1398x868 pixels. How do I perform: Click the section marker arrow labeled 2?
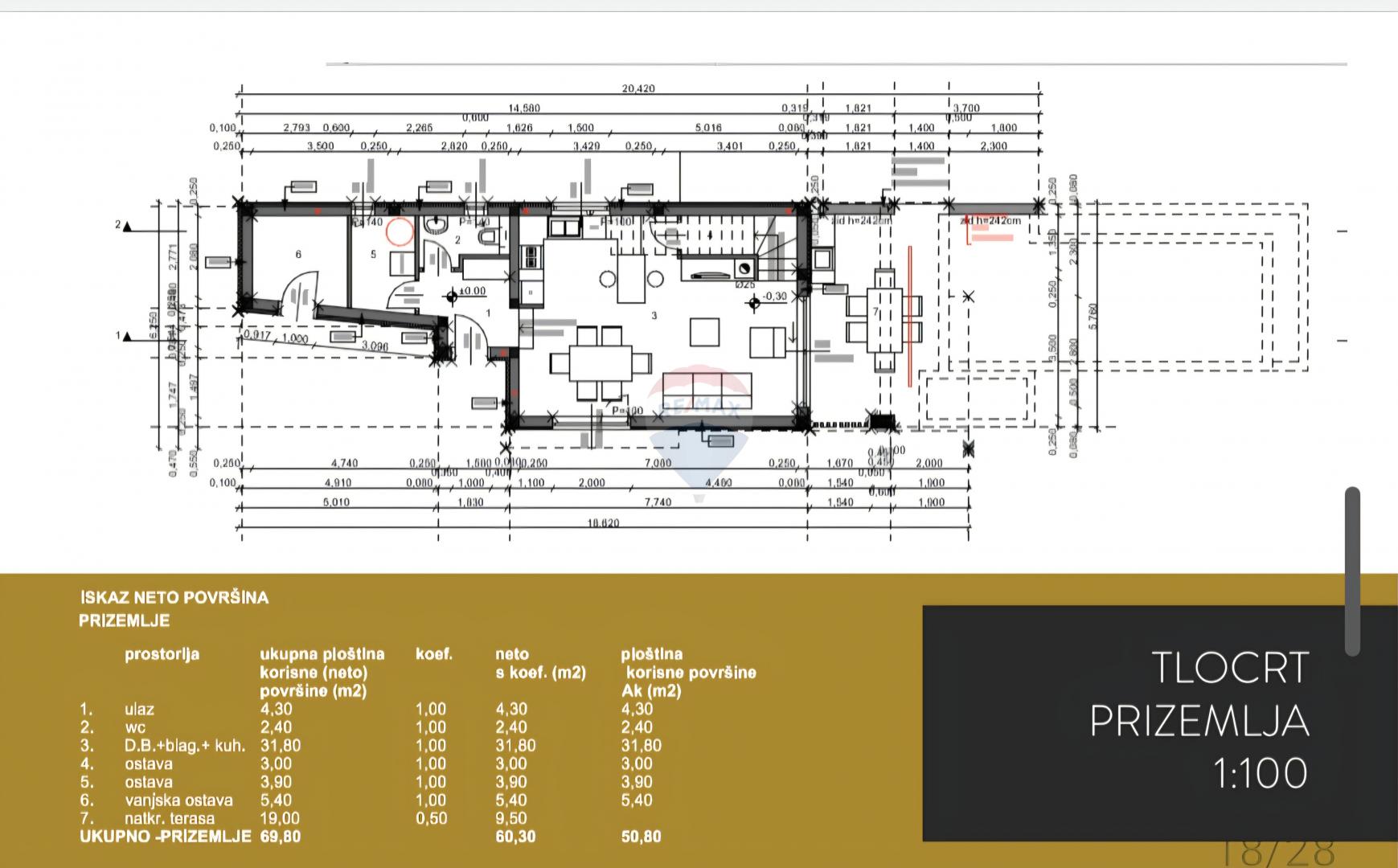126,226
